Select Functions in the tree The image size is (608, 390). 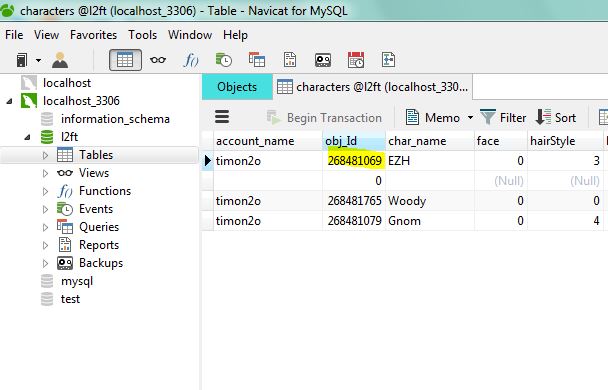105,191
